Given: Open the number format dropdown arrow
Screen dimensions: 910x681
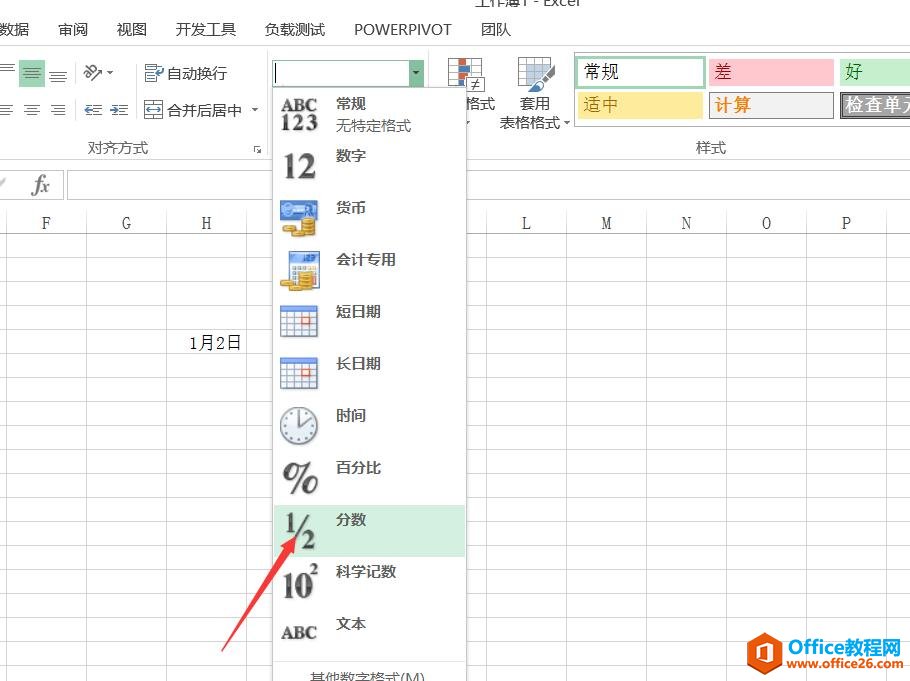Looking at the screenshot, I should [416, 72].
